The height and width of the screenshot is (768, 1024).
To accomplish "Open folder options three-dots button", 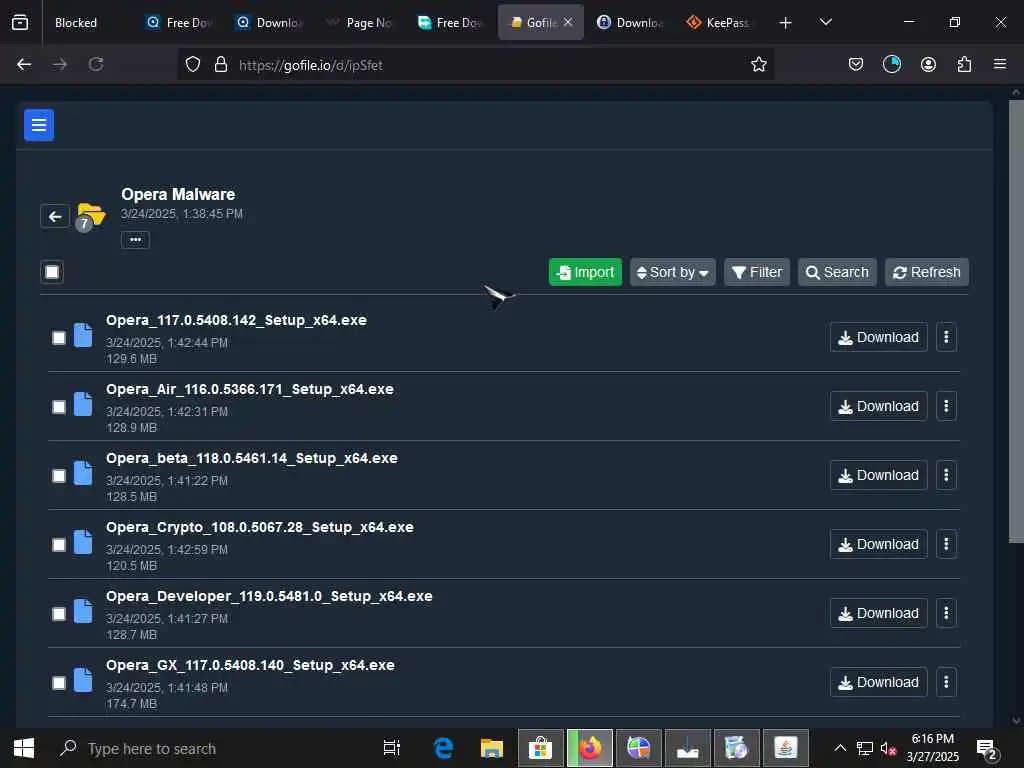I will (135, 240).
